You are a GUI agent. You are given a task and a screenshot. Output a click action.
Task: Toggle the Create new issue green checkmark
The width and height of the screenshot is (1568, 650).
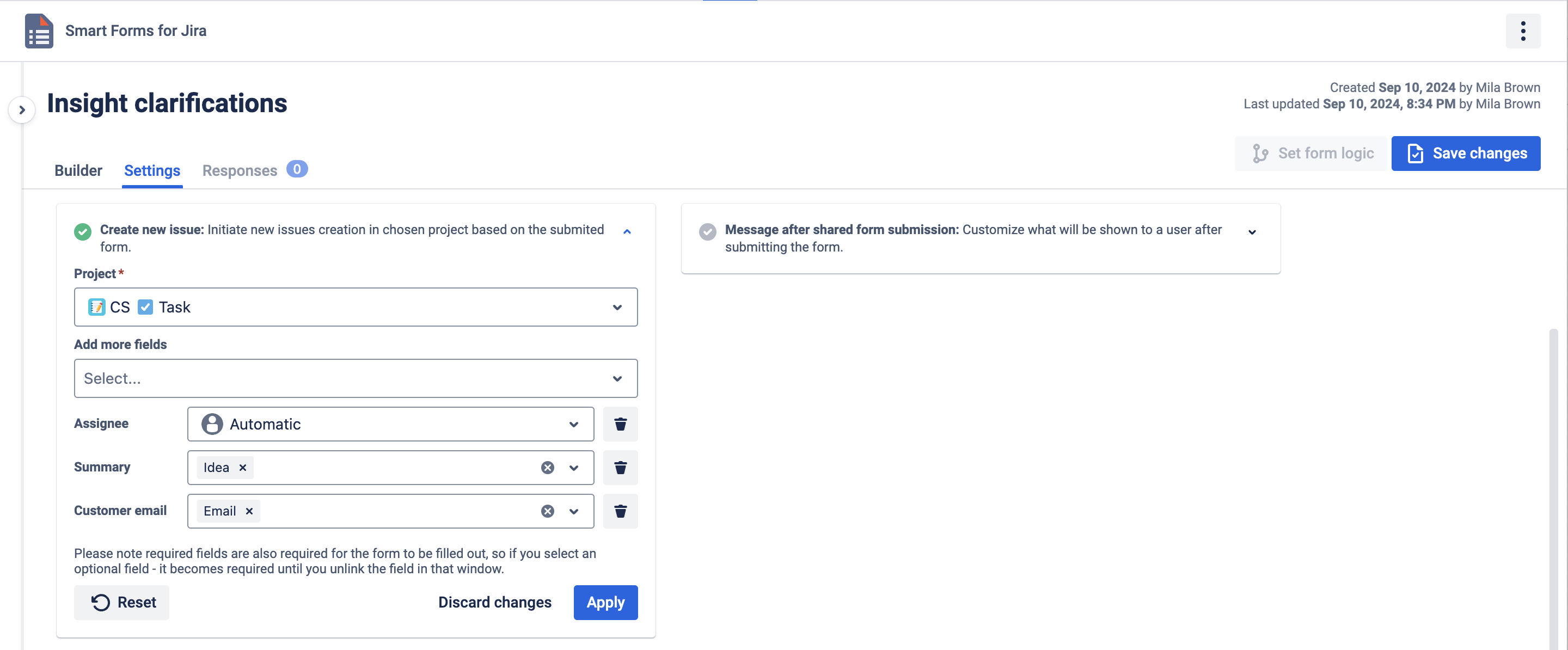point(83,231)
